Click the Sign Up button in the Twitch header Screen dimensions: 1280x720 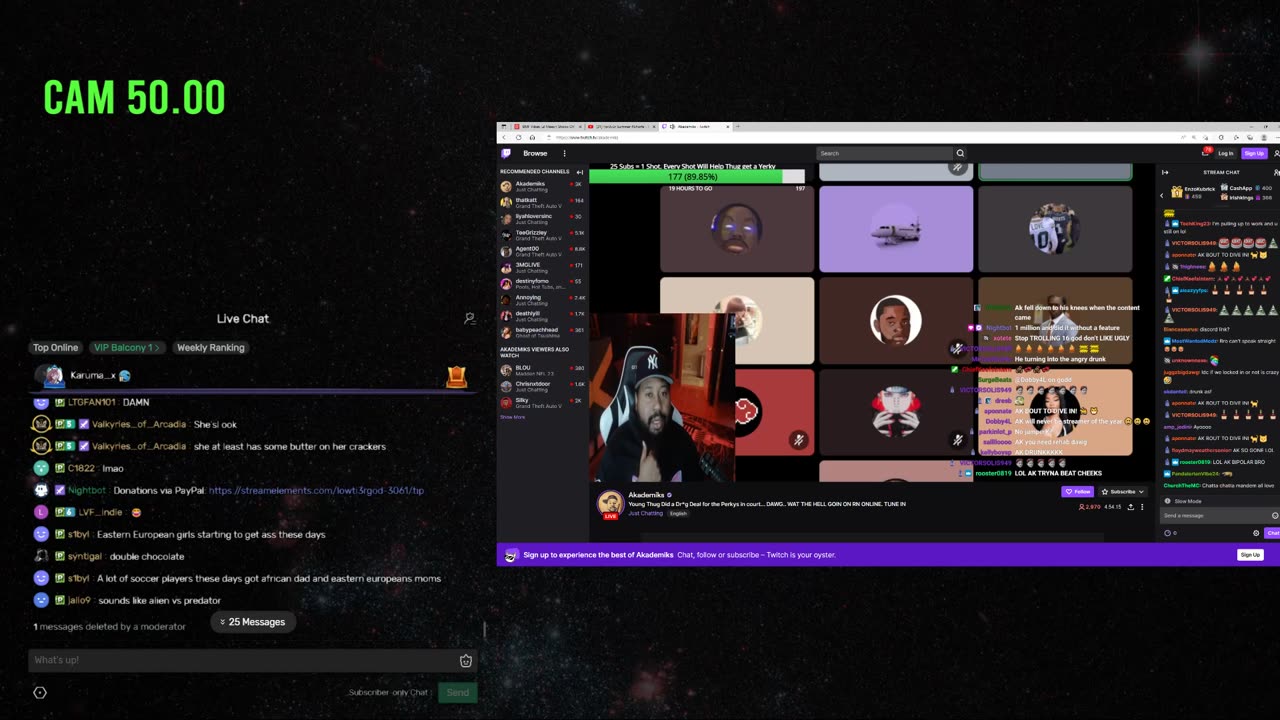click(x=1254, y=153)
